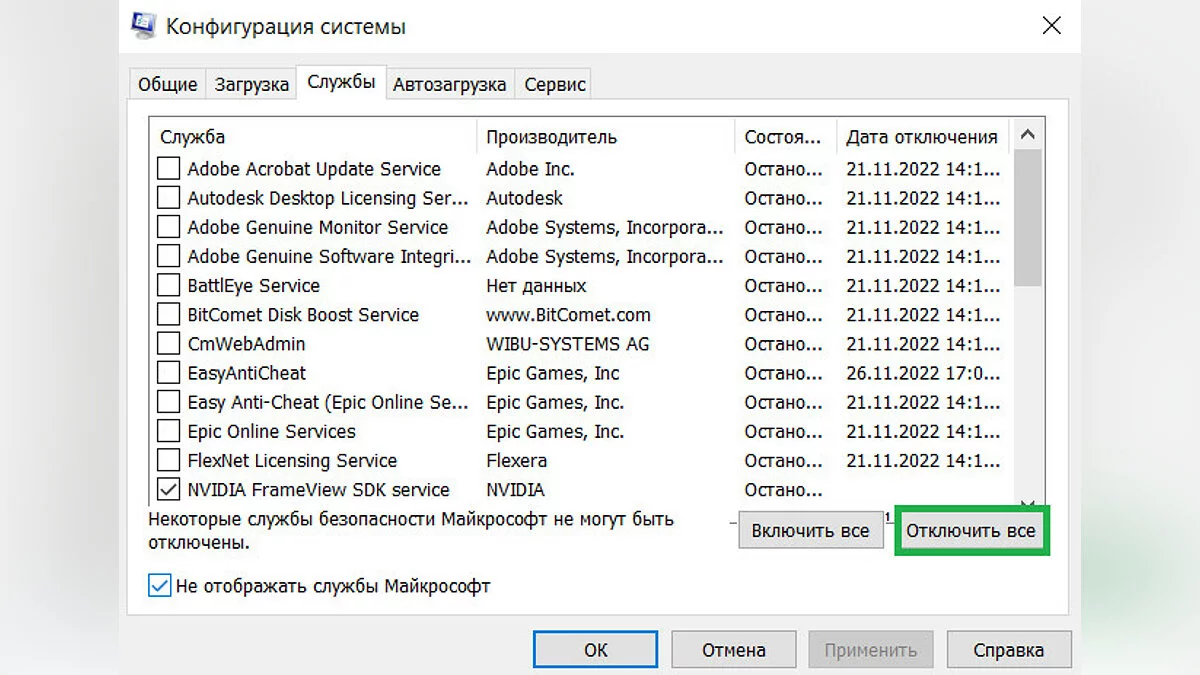Click the scrollbar up arrow
Screen dimensions: 1200x675
pyautogui.click(x=1028, y=135)
